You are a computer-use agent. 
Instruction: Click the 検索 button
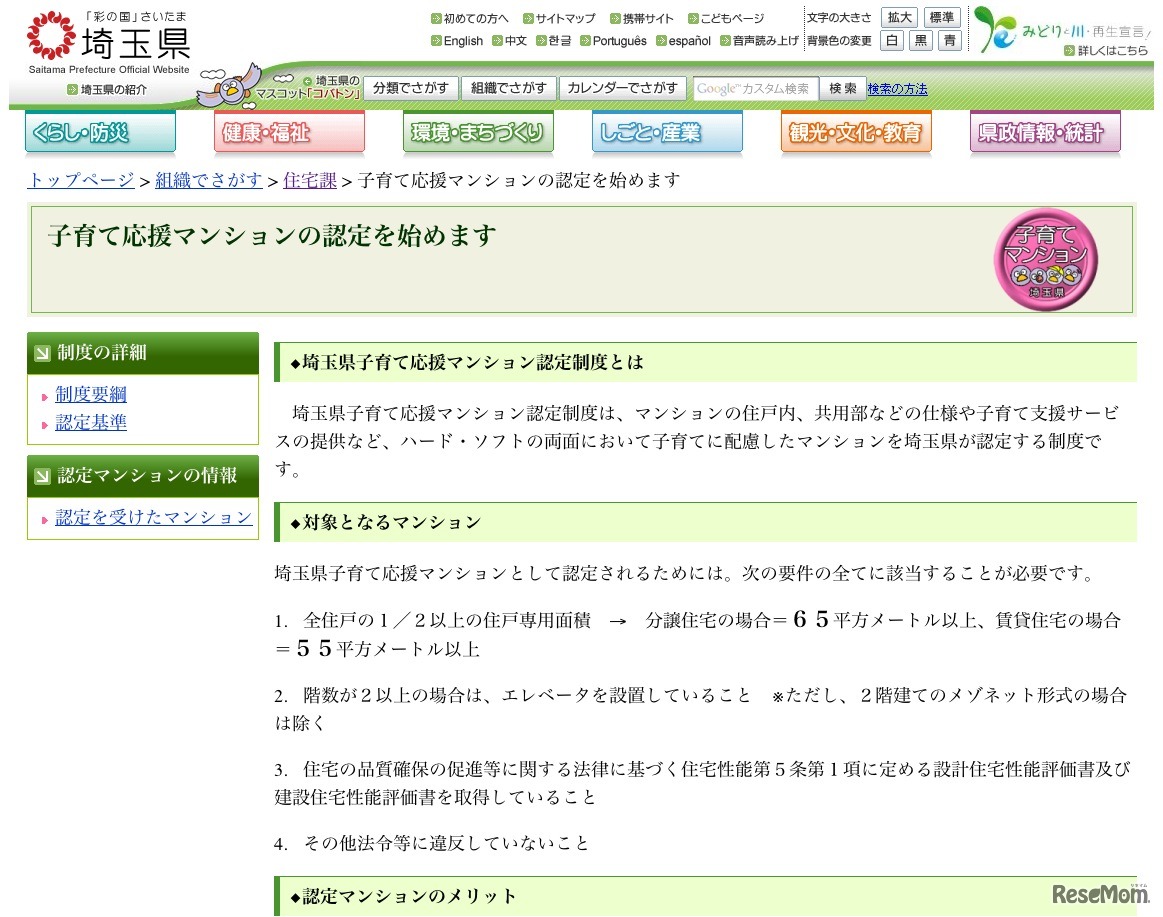842,89
